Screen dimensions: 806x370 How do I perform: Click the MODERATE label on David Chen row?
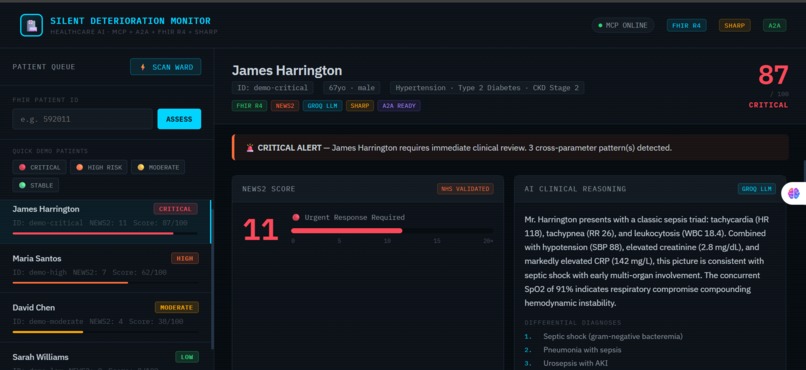(x=177, y=308)
